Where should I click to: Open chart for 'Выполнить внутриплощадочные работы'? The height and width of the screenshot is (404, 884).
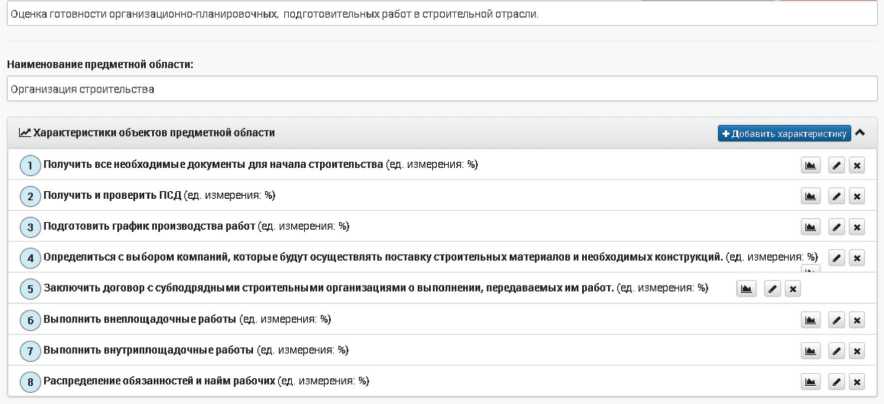pyautogui.click(x=811, y=351)
